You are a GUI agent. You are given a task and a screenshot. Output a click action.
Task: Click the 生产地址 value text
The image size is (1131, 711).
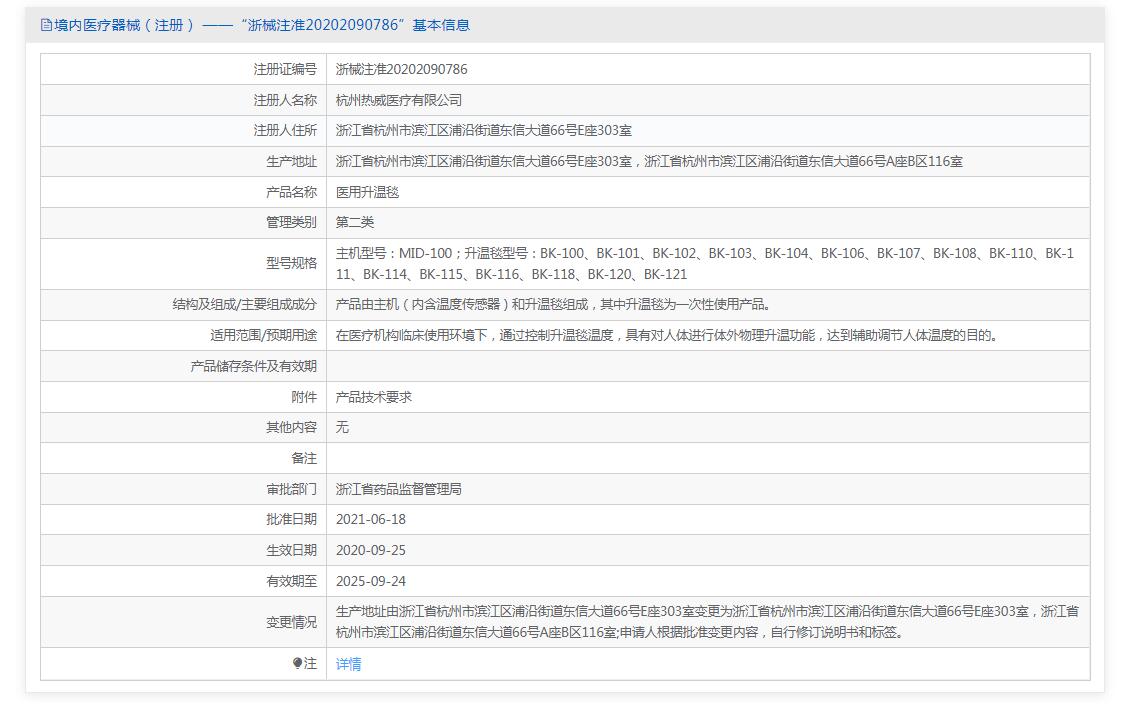coord(648,161)
